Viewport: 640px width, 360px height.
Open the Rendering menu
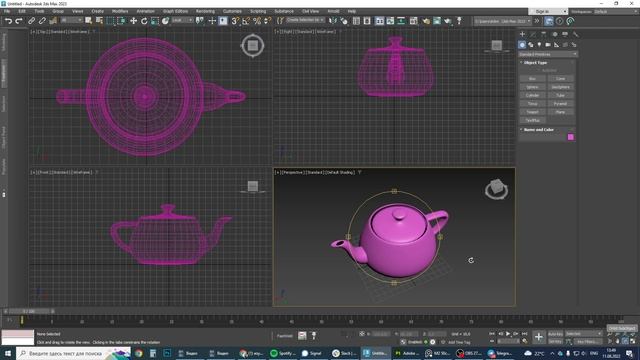205,11
